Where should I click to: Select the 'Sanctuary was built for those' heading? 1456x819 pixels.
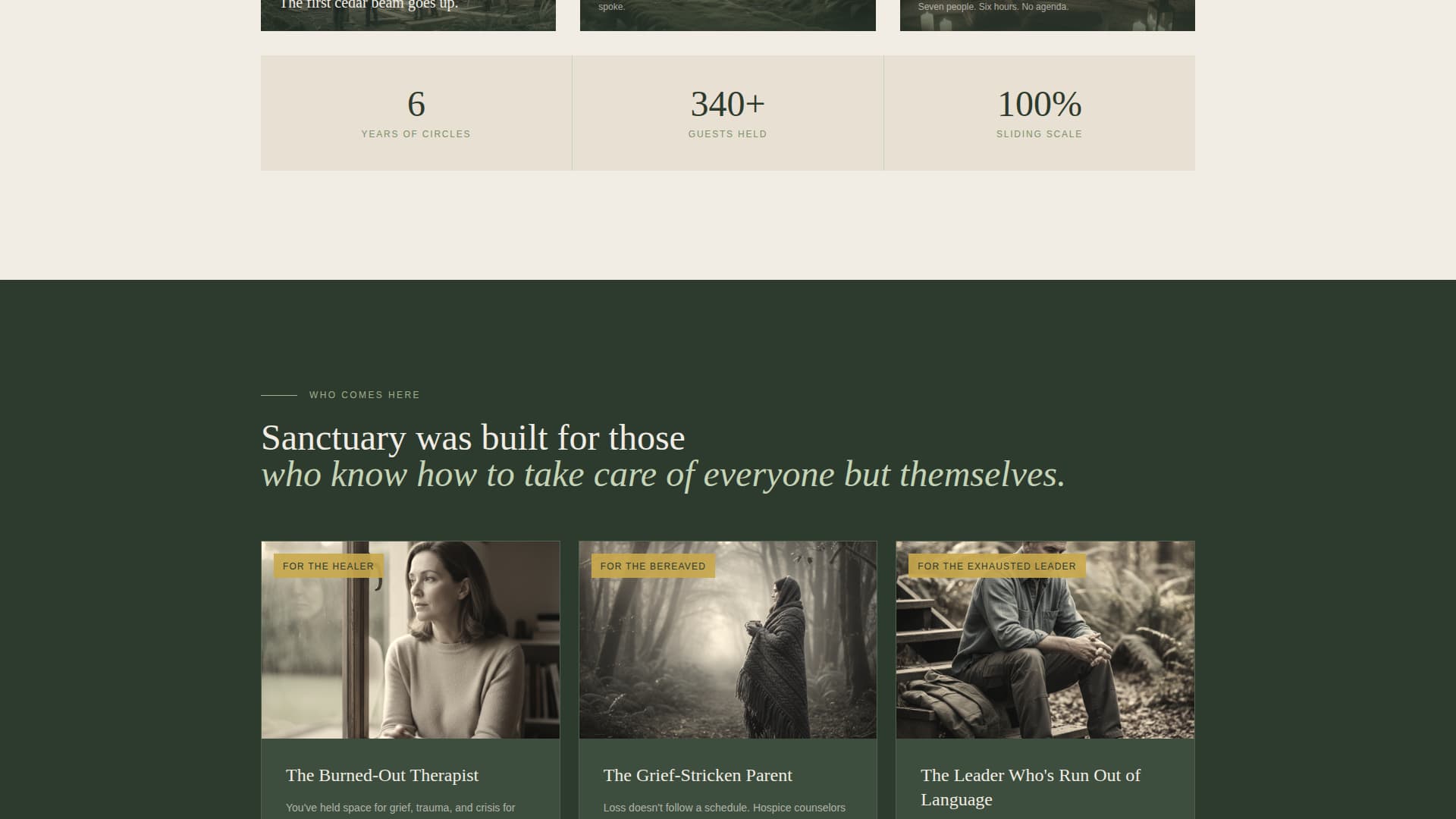(x=472, y=438)
